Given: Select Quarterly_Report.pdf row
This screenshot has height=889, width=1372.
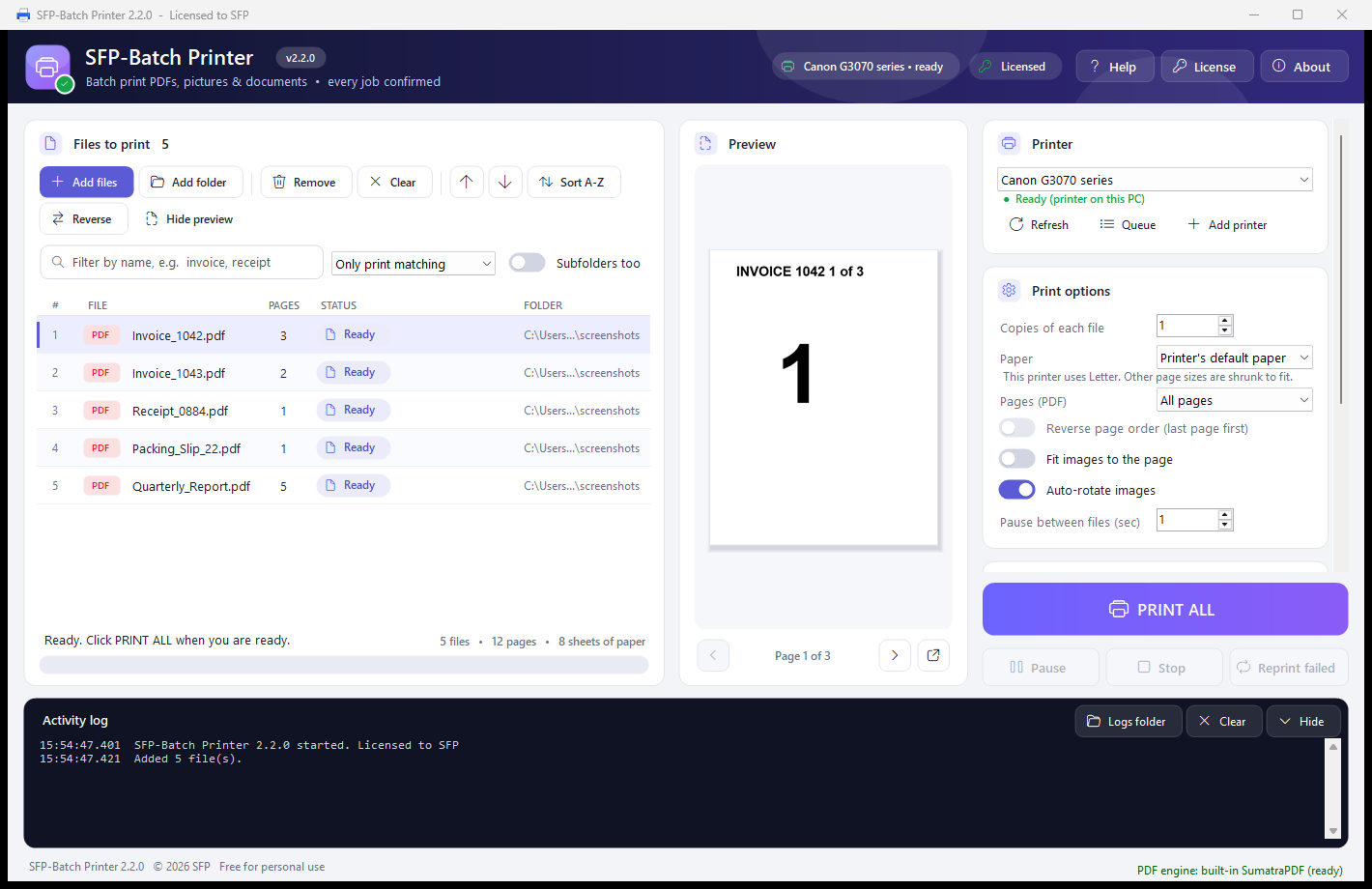Looking at the screenshot, I should 343,486.
